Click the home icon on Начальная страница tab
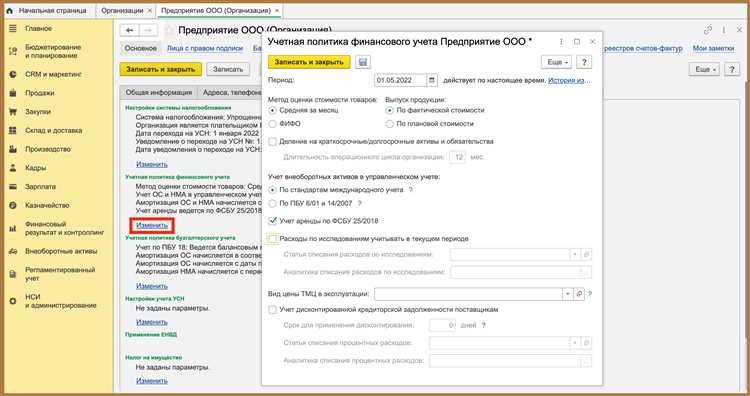Screen dimensions: 750x396 tap(10, 10)
